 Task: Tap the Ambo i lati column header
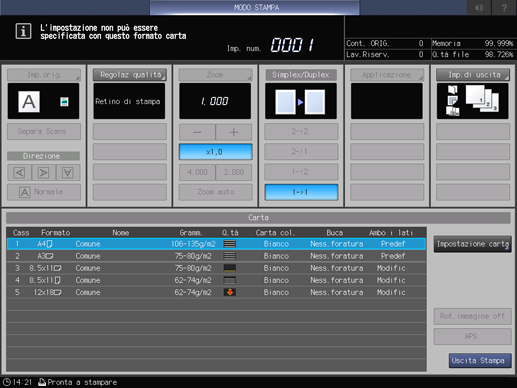pos(391,233)
